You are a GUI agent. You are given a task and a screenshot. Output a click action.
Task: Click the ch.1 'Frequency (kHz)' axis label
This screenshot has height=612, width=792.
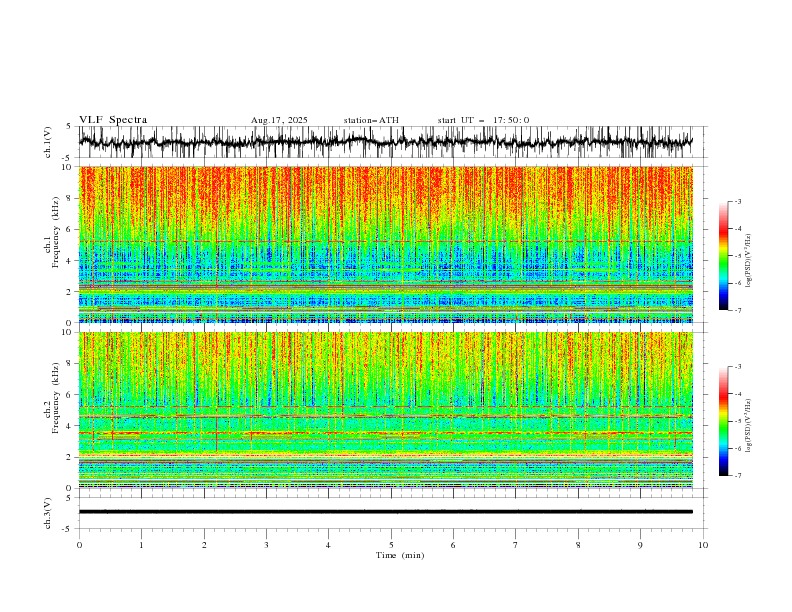point(56,233)
